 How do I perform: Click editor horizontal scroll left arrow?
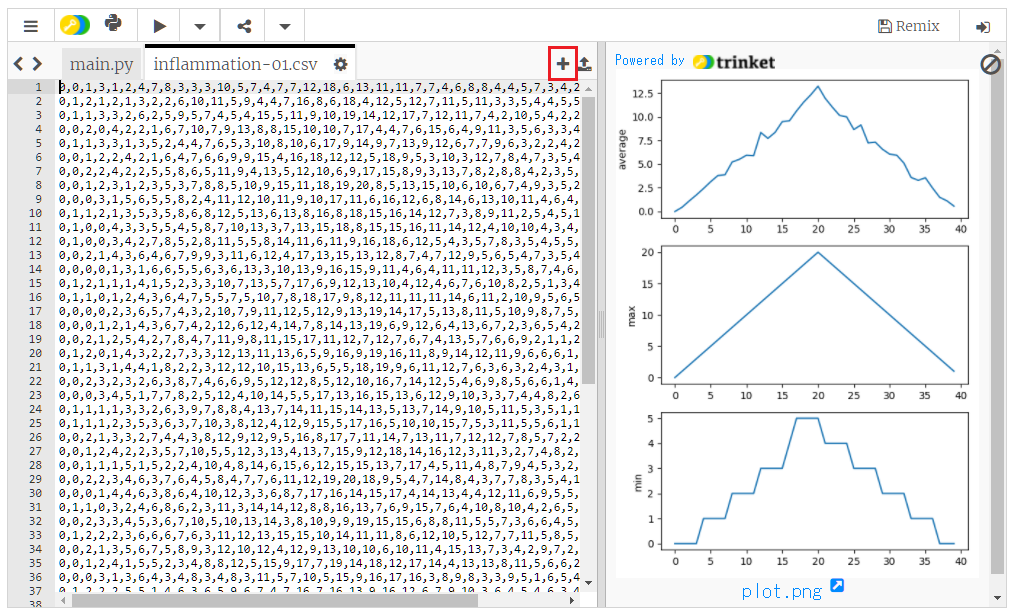pos(63,601)
